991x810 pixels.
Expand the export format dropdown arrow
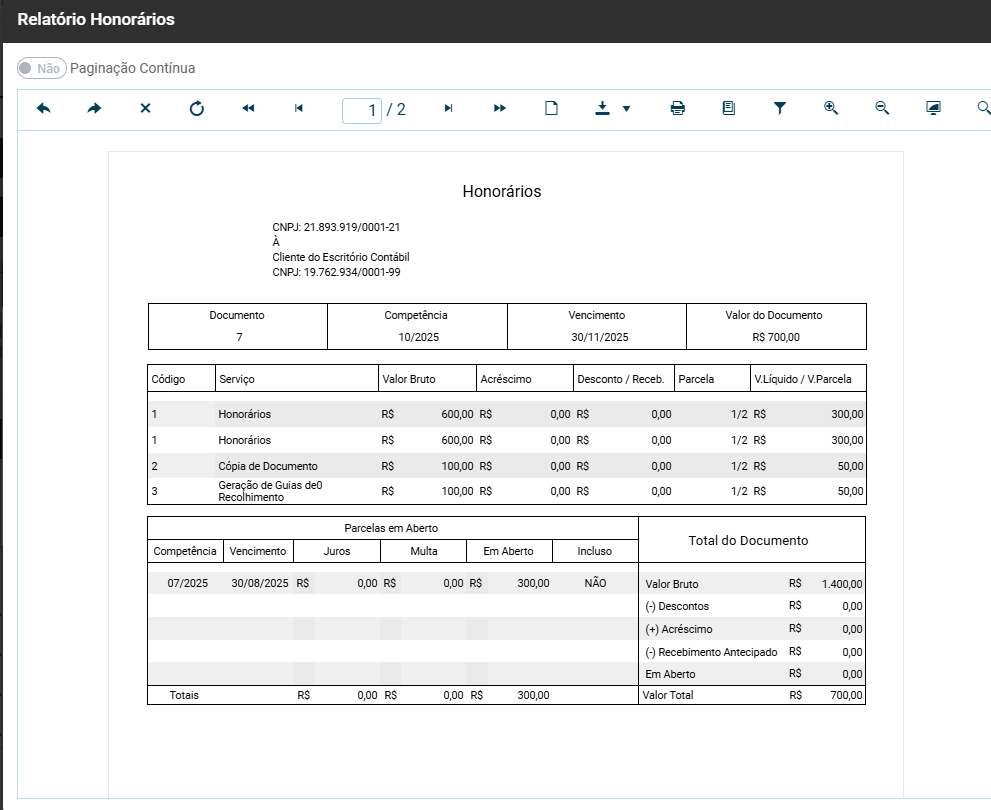coord(627,108)
